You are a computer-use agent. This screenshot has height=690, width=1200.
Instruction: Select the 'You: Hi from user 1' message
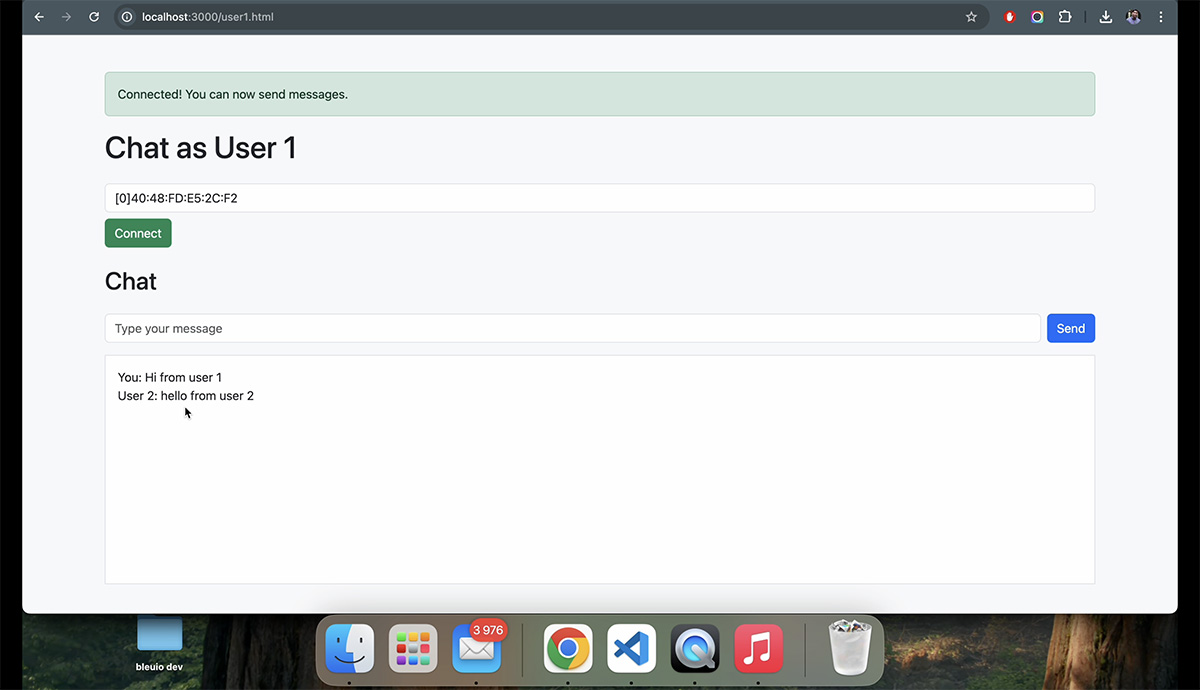[170, 378]
